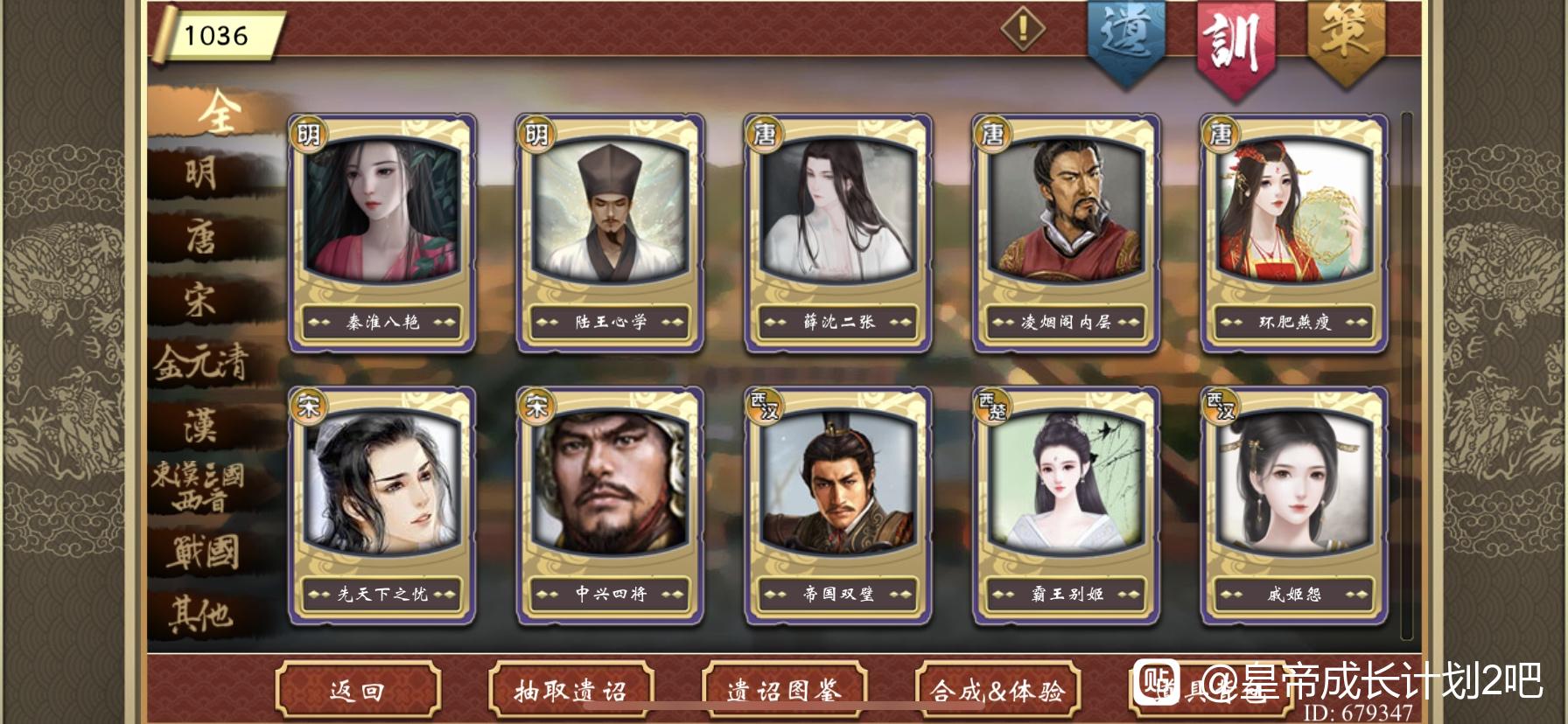
Task: Select the 霸王别姬 card
Action: (x=1067, y=506)
